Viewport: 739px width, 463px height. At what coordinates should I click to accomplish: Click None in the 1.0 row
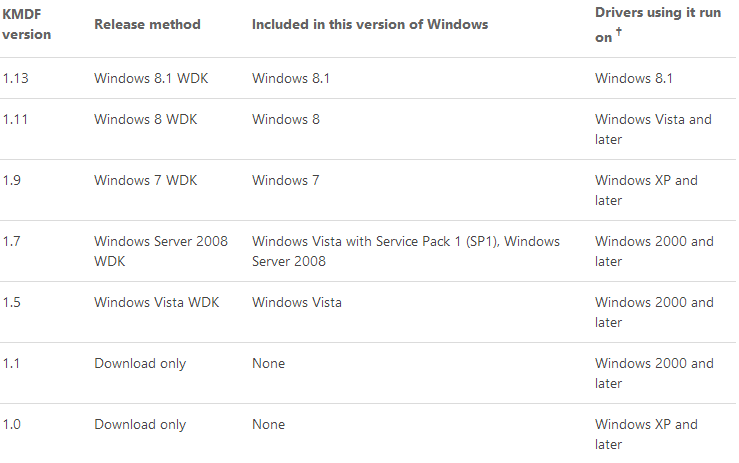(x=268, y=424)
